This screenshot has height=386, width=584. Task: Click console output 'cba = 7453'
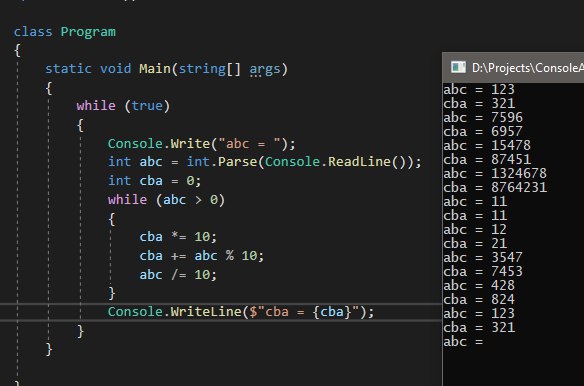pyautogui.click(x=483, y=272)
